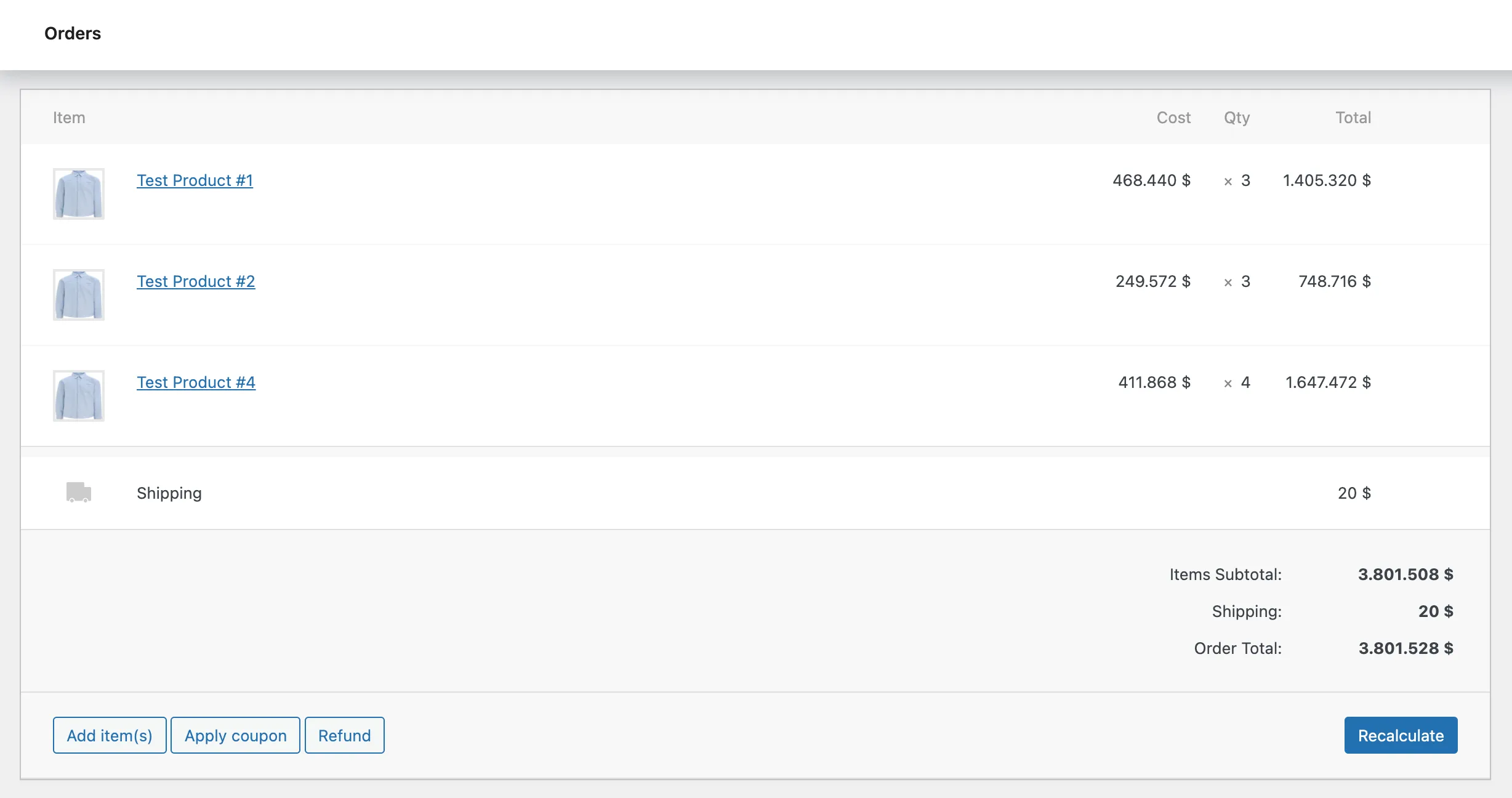Click Test Product #4 line total 1.647.472 $
The width and height of the screenshot is (1512, 798).
coord(1328,382)
